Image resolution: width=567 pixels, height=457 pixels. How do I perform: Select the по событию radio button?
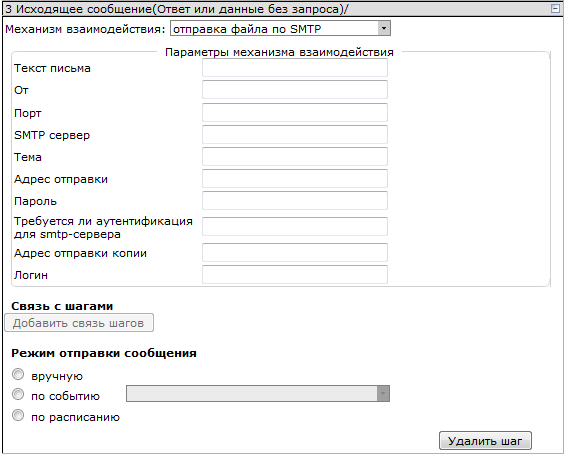tap(18, 394)
